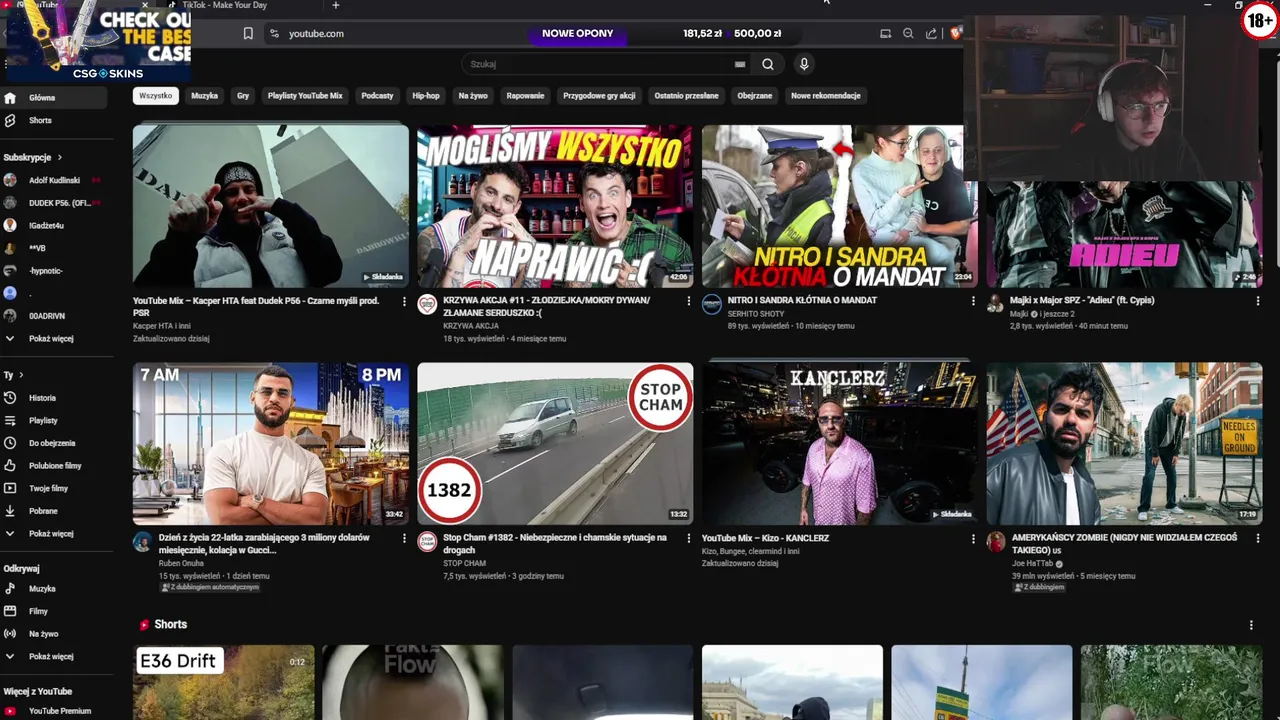Open Główna home in YouTube sidebar
The image size is (1280, 720).
coord(54,98)
